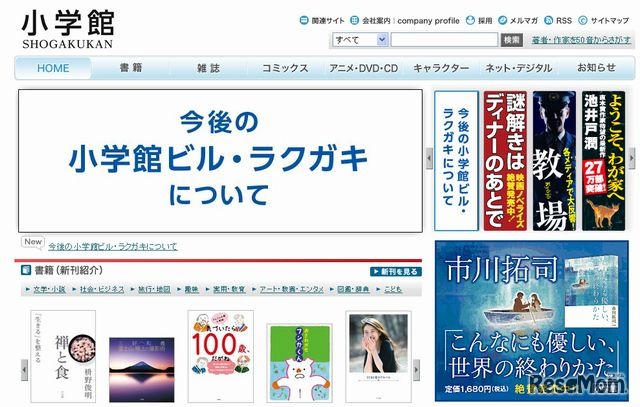The height and width of the screenshot is (407, 640).
Task: Open the 関連サイト link icon
Action: tap(304, 20)
